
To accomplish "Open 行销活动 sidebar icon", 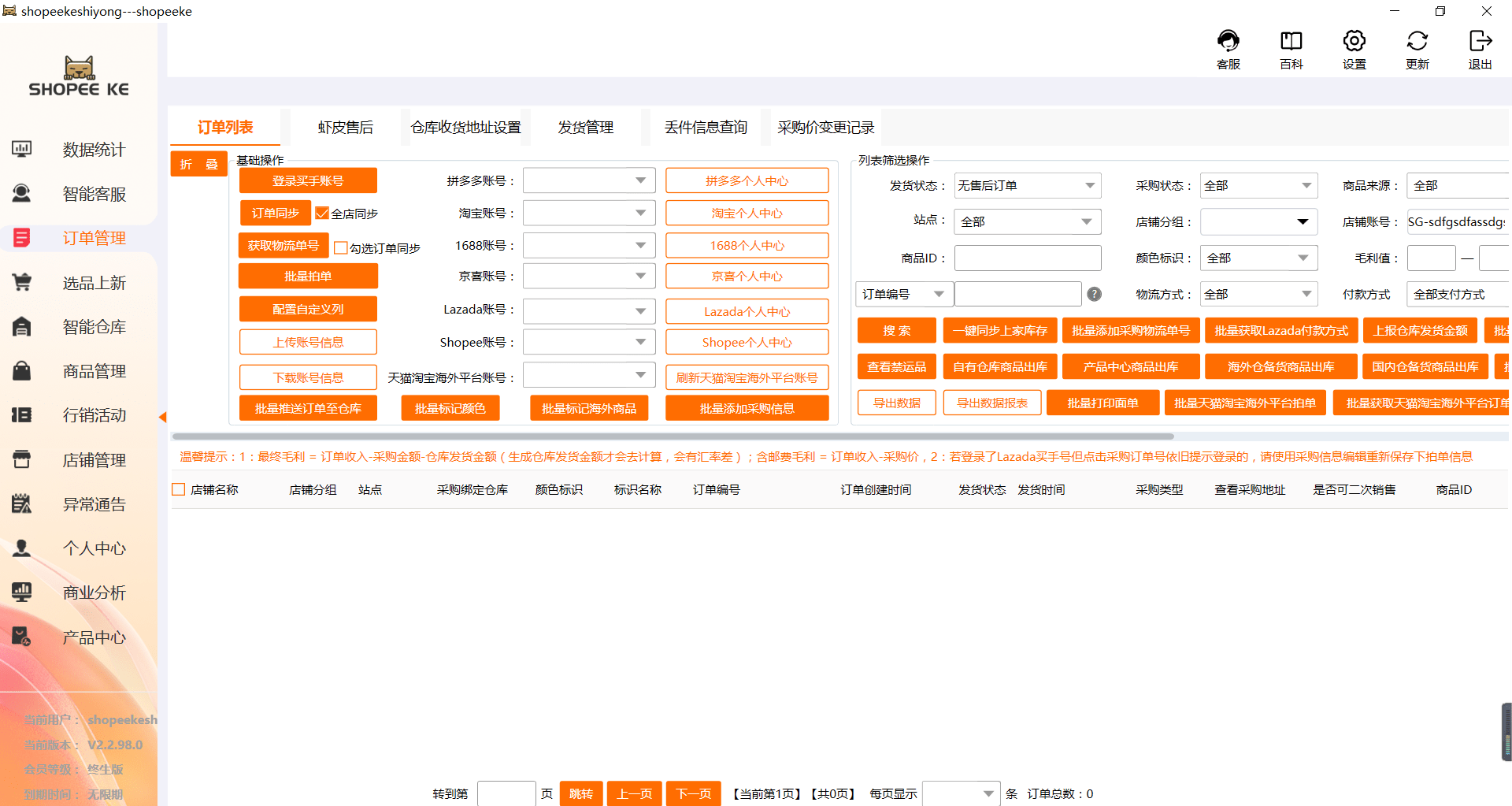I will click(22, 414).
